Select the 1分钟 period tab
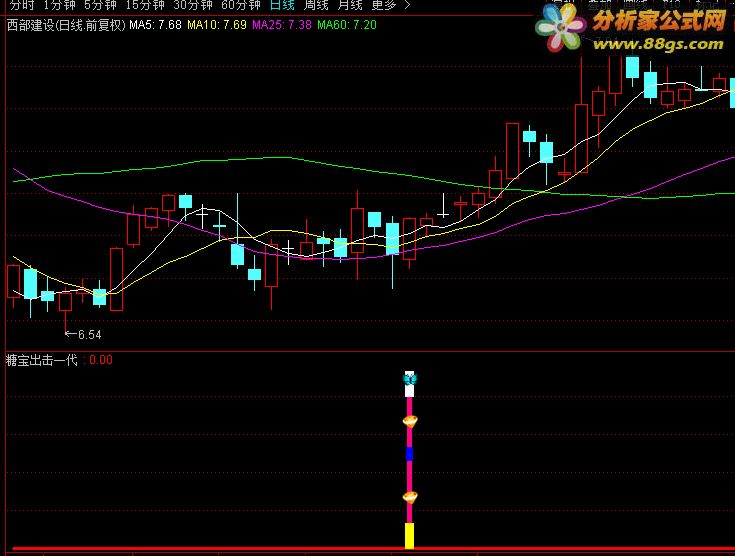This screenshot has width=735, height=556. 60,5
